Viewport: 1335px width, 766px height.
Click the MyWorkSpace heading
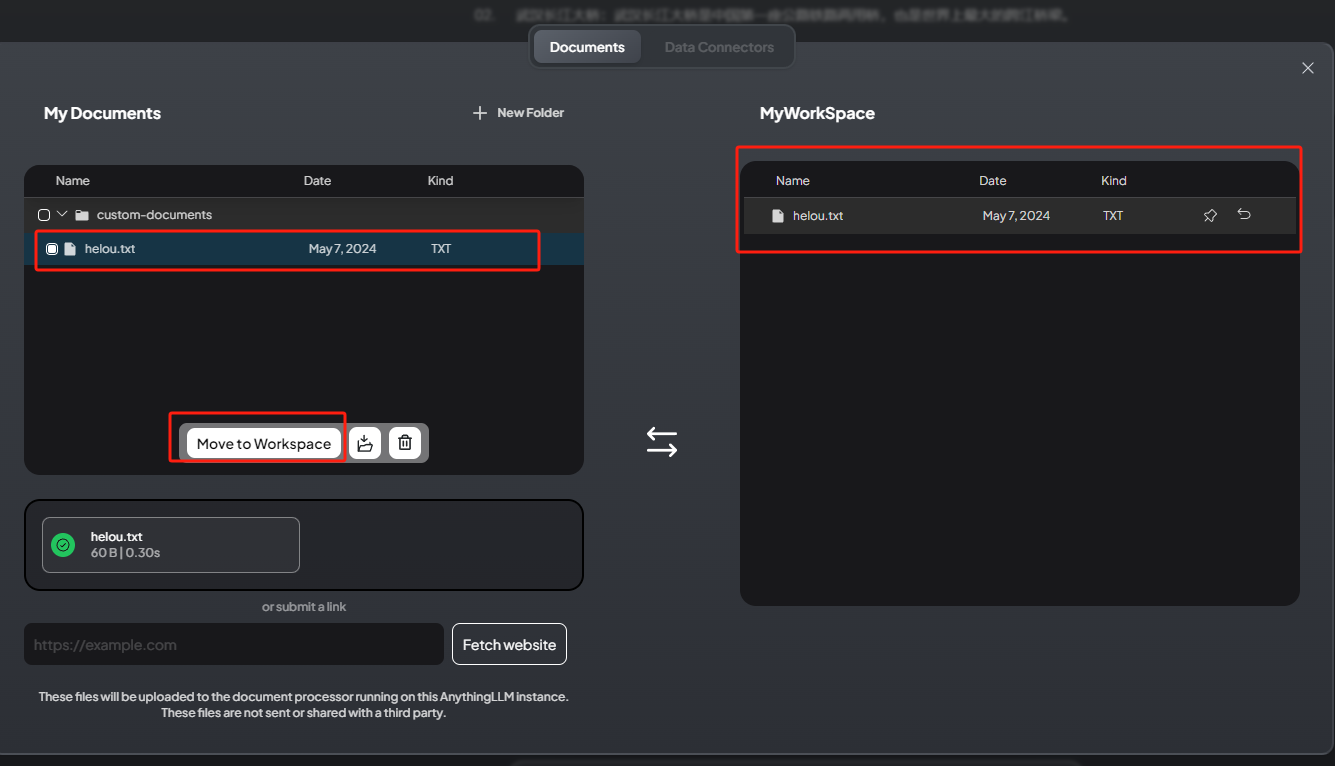pos(817,113)
